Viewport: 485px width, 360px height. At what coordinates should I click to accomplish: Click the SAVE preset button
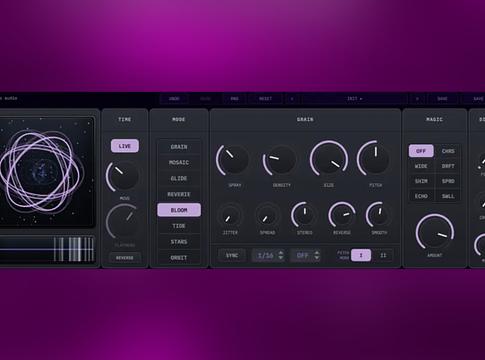(x=442, y=99)
